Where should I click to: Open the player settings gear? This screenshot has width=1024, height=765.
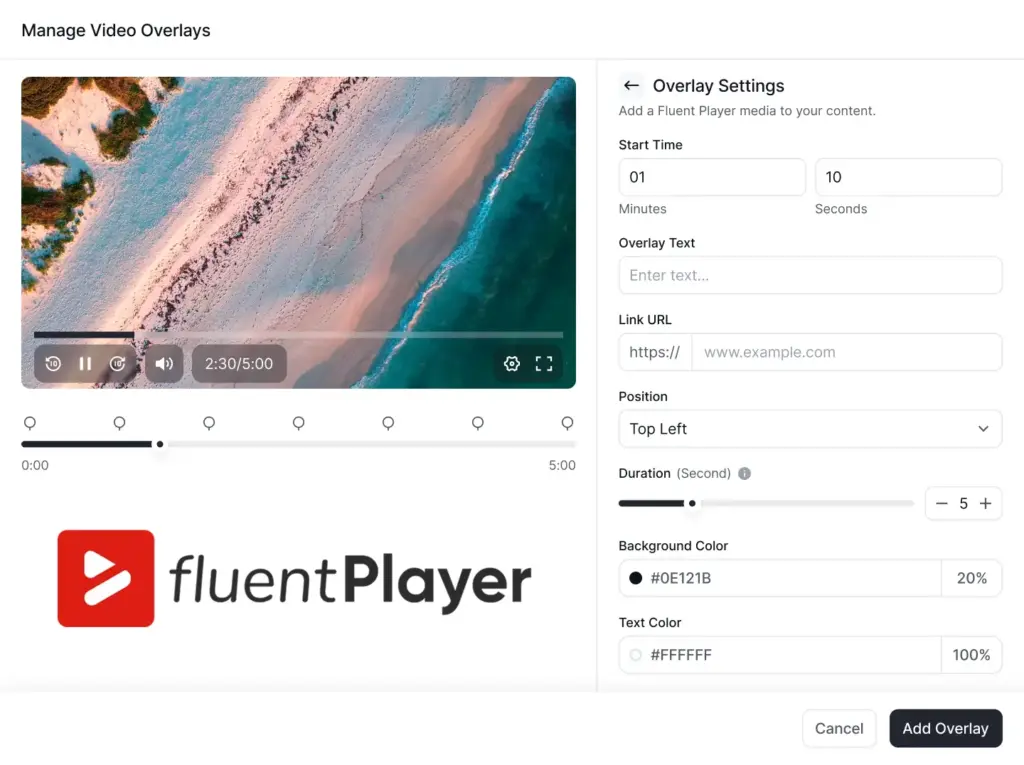512,363
